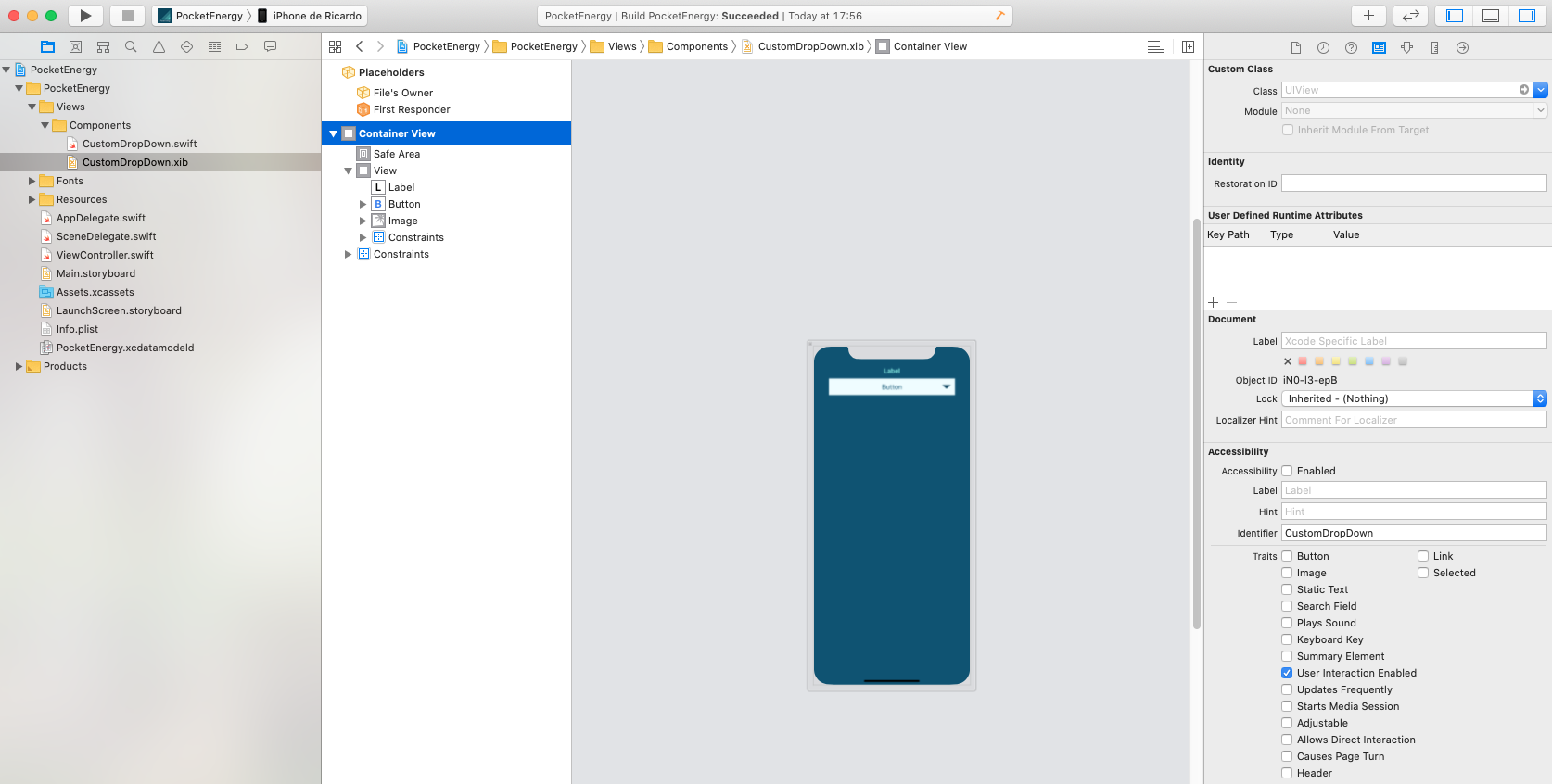Viewport: 1552px width, 784px height.
Task: Uncheck User Interaction Enabled trait
Action: point(1287,673)
